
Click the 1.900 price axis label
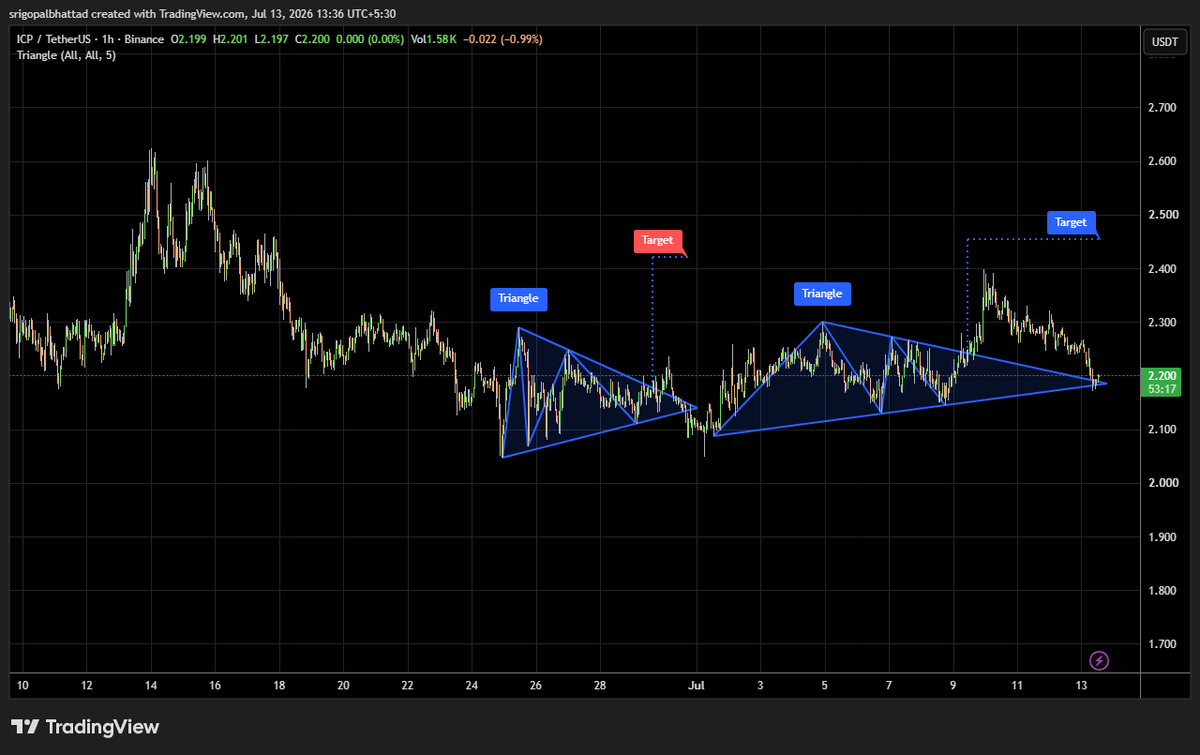point(1161,538)
